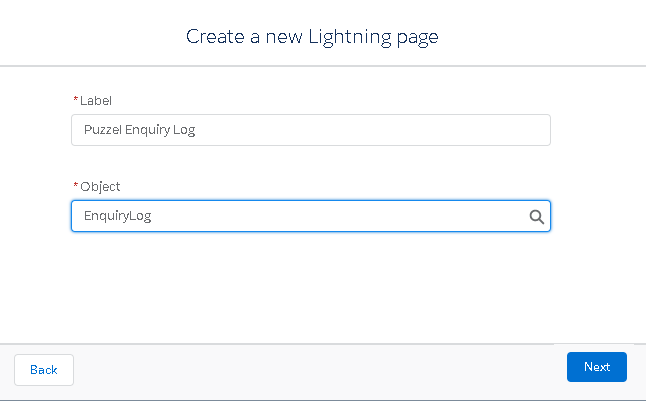The height and width of the screenshot is (401, 646).
Task: Click the search magnifier icon in Object field
Action: coord(536,216)
